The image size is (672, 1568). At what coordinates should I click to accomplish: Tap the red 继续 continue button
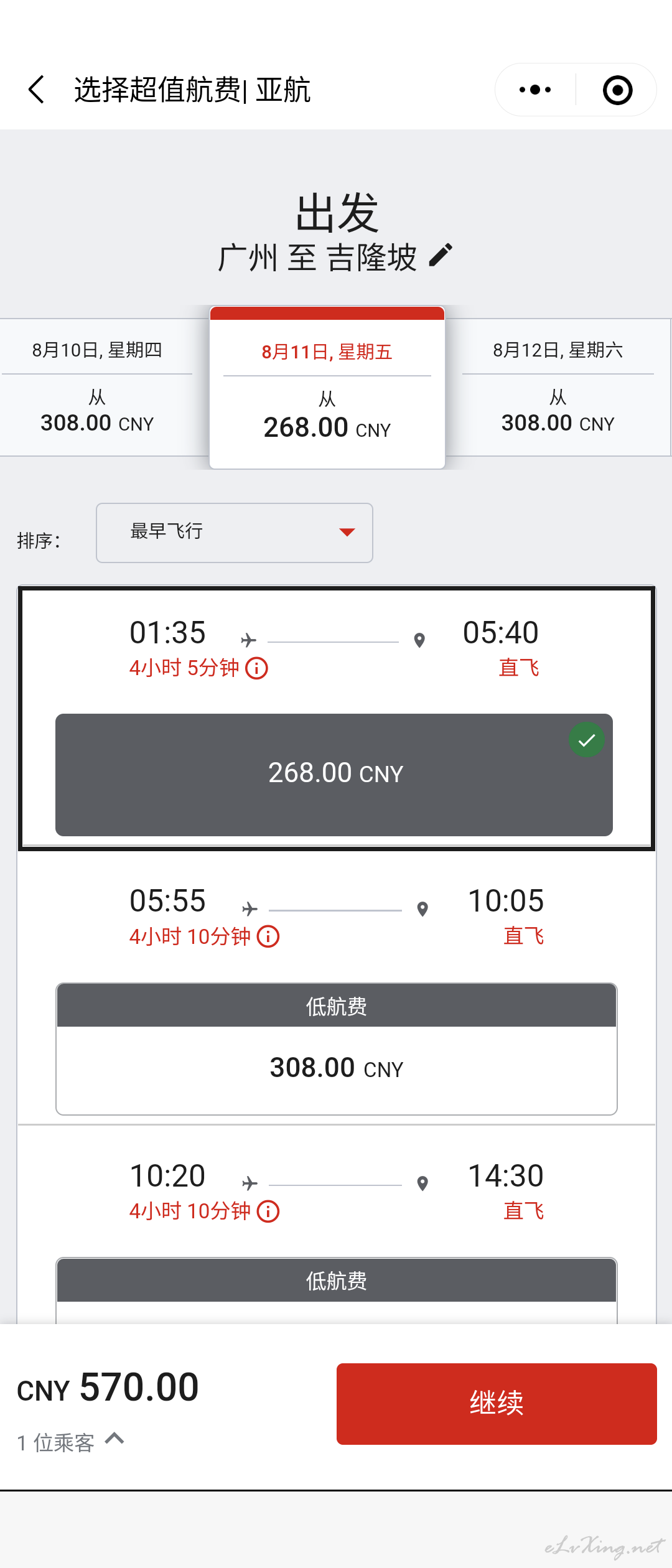click(497, 1404)
